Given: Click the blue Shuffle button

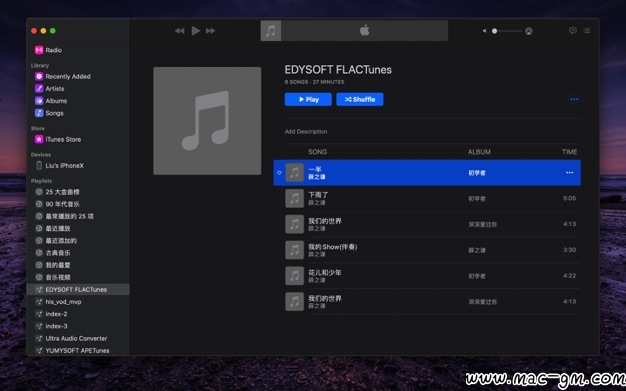Looking at the screenshot, I should (360, 99).
